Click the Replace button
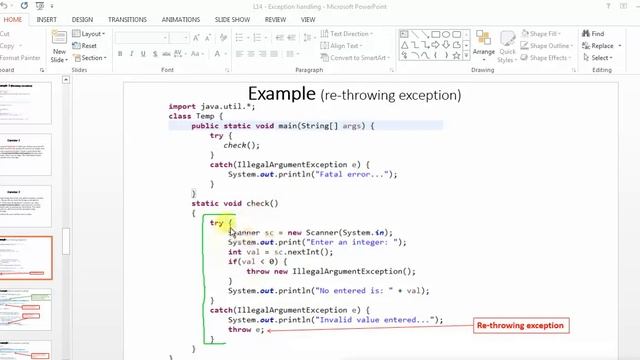The image size is (640, 360). (x=602, y=46)
